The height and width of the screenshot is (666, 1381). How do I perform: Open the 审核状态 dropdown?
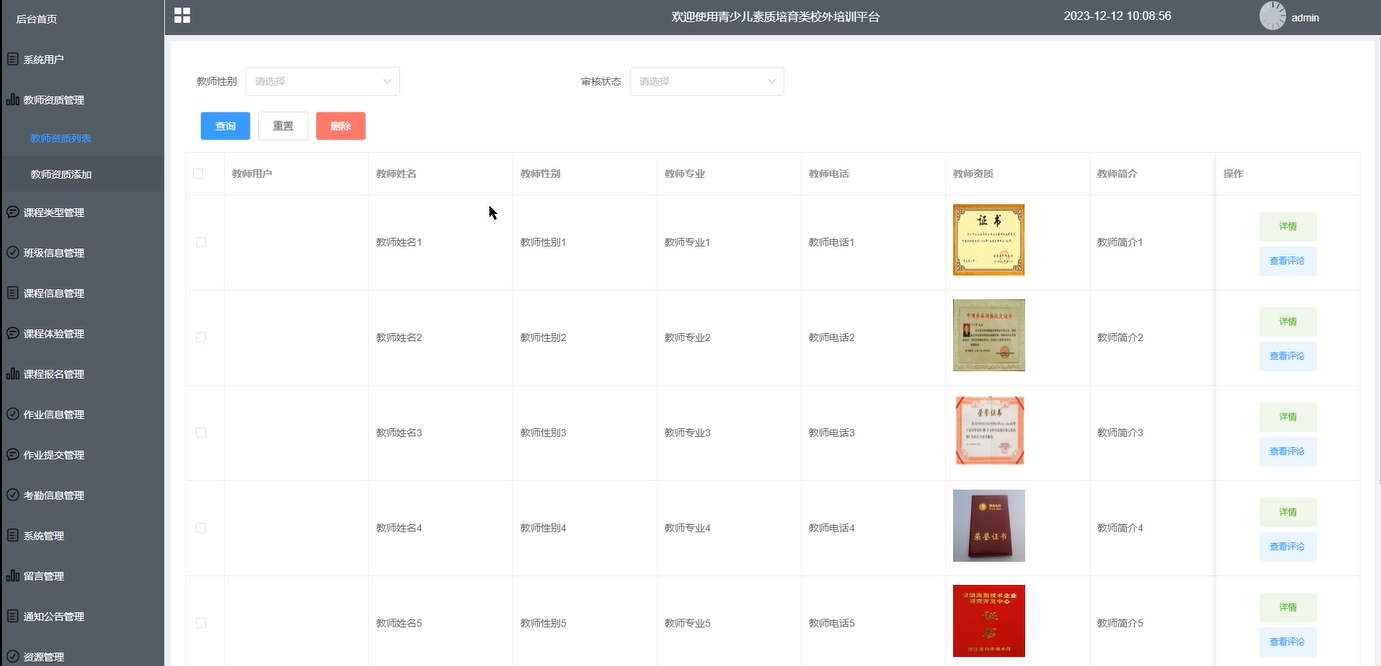[x=707, y=81]
